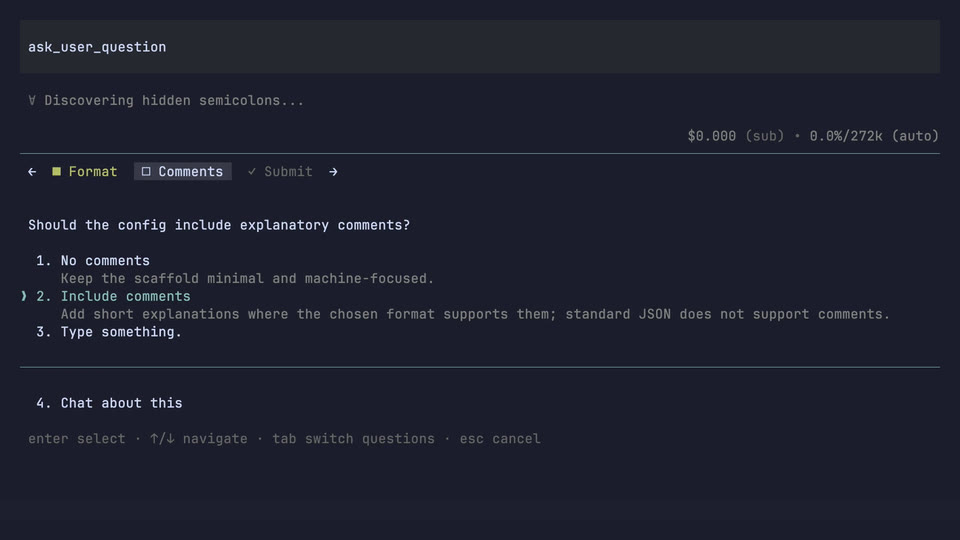Pick option 4 Chat about this
Screen dimensions: 960x540
pos(109,403)
